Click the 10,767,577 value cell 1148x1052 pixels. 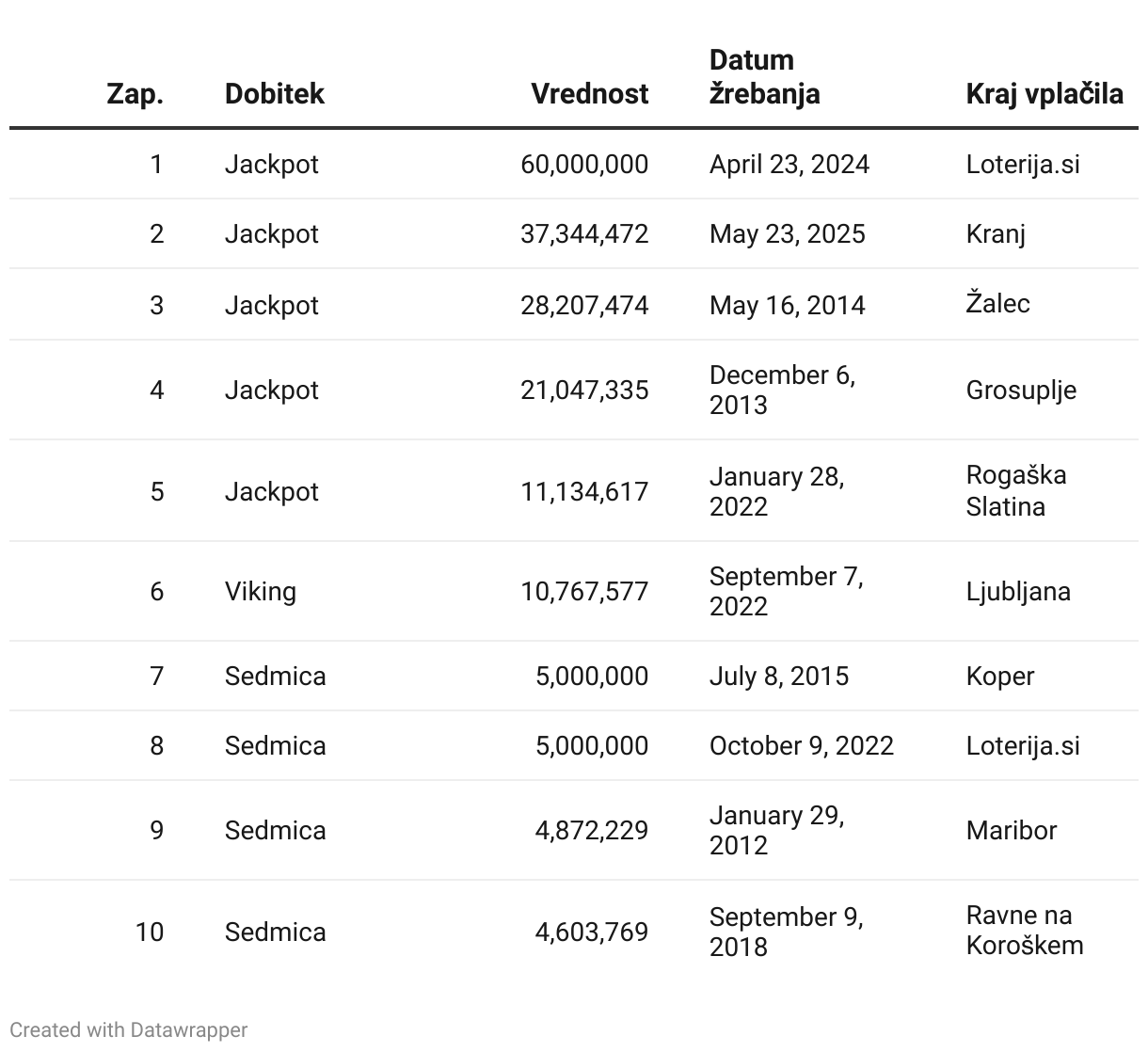(x=584, y=592)
